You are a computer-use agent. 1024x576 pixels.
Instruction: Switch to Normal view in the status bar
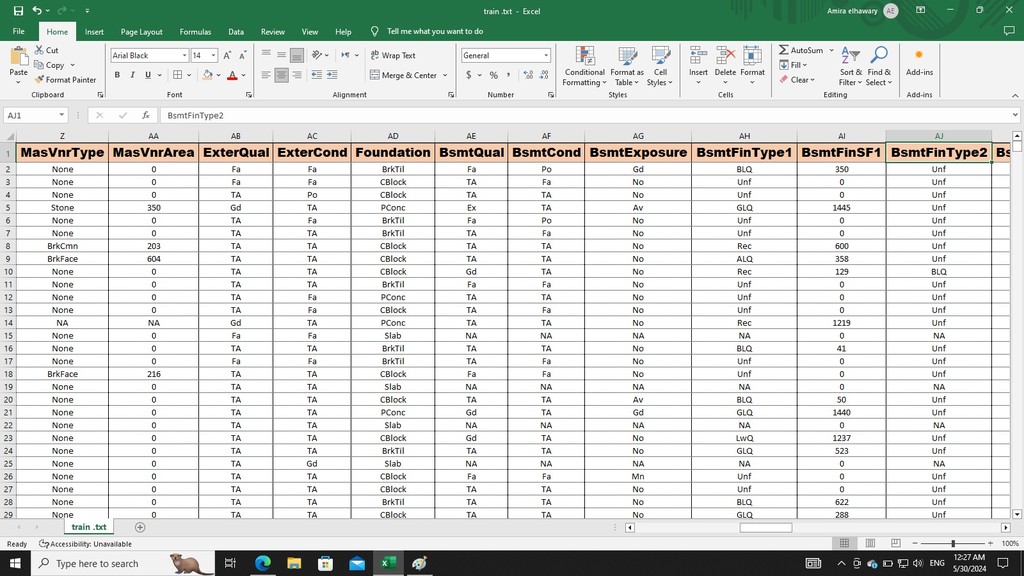(844, 543)
